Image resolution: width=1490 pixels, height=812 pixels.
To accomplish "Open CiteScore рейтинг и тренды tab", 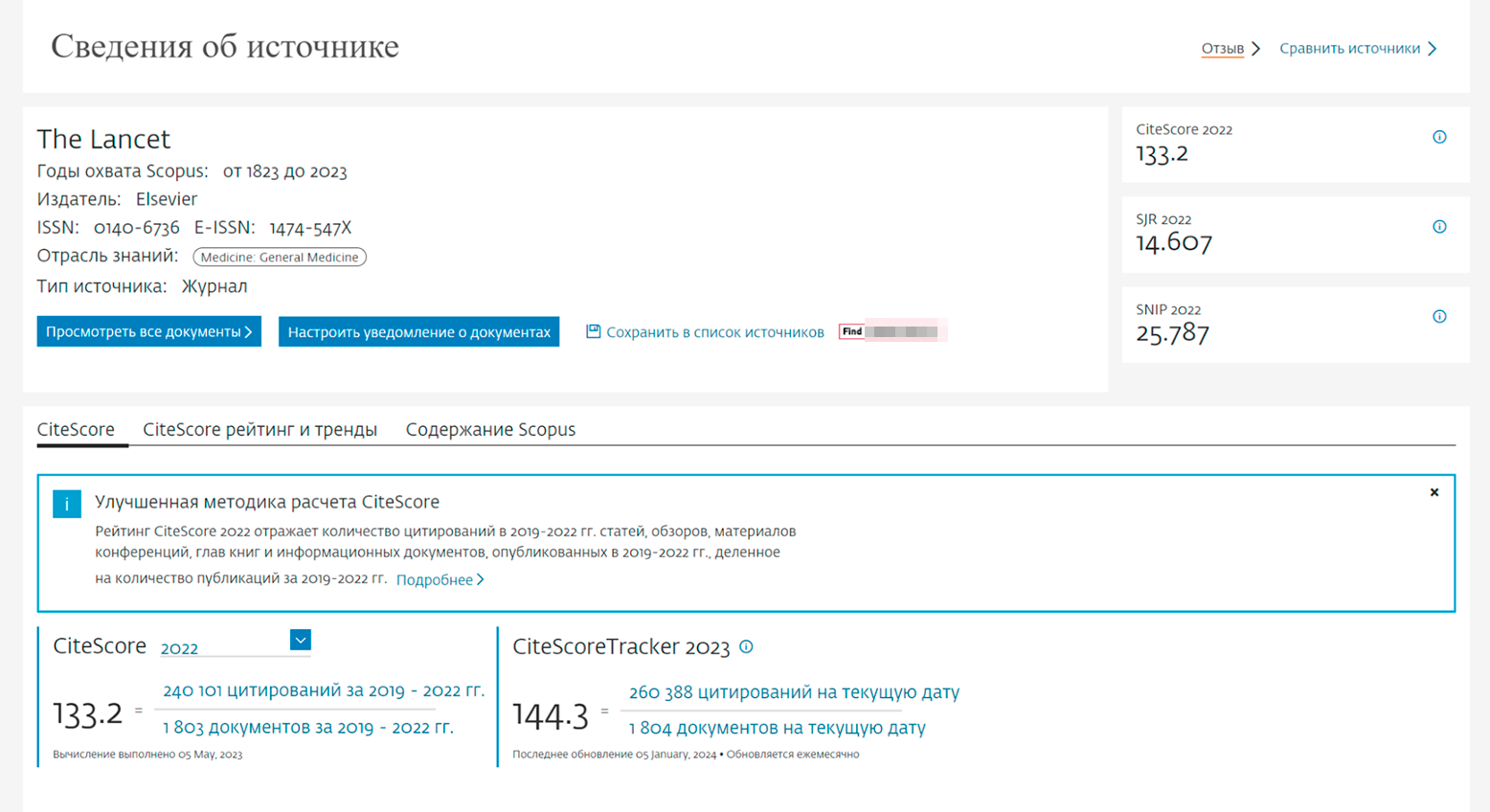I will [x=260, y=430].
